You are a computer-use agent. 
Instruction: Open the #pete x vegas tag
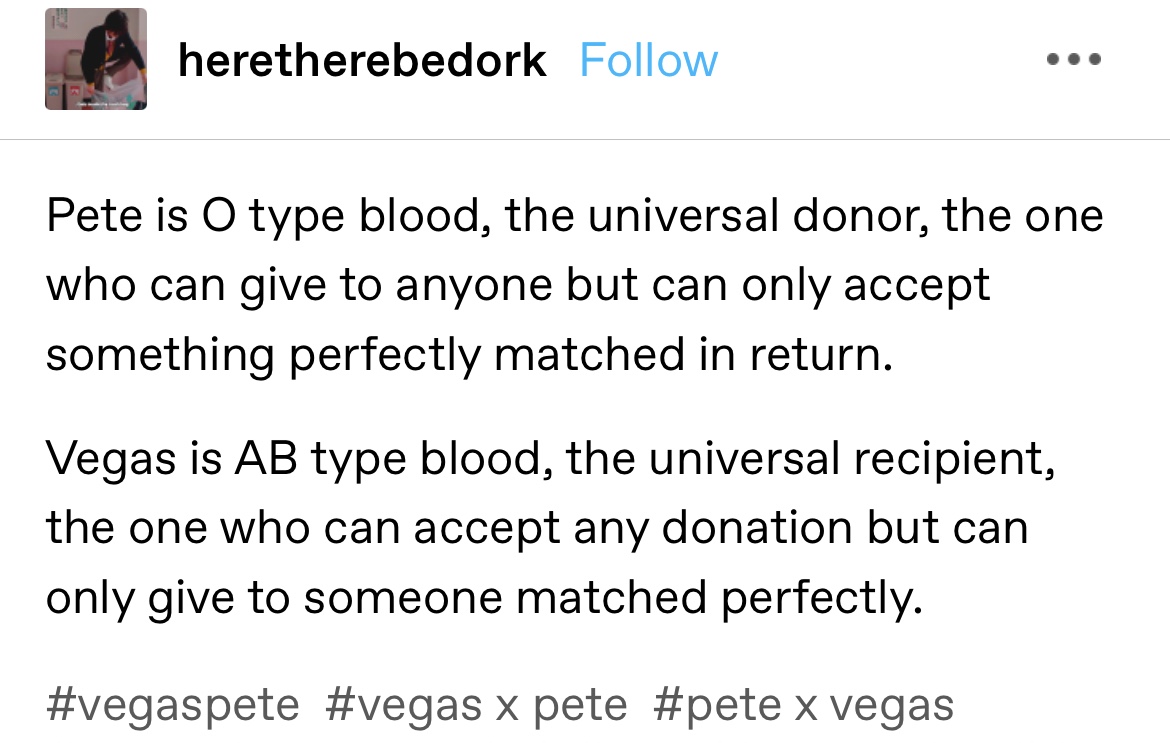(803, 705)
